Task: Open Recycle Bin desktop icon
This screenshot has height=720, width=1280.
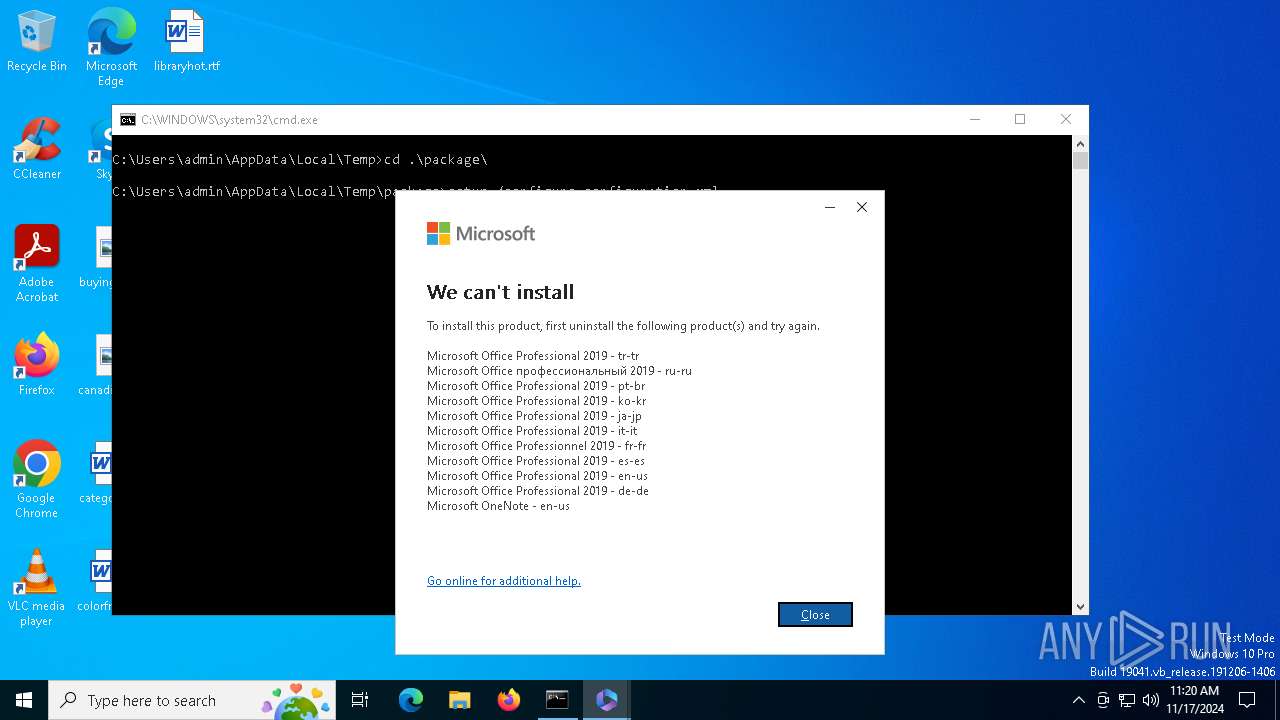Action: click(x=37, y=42)
